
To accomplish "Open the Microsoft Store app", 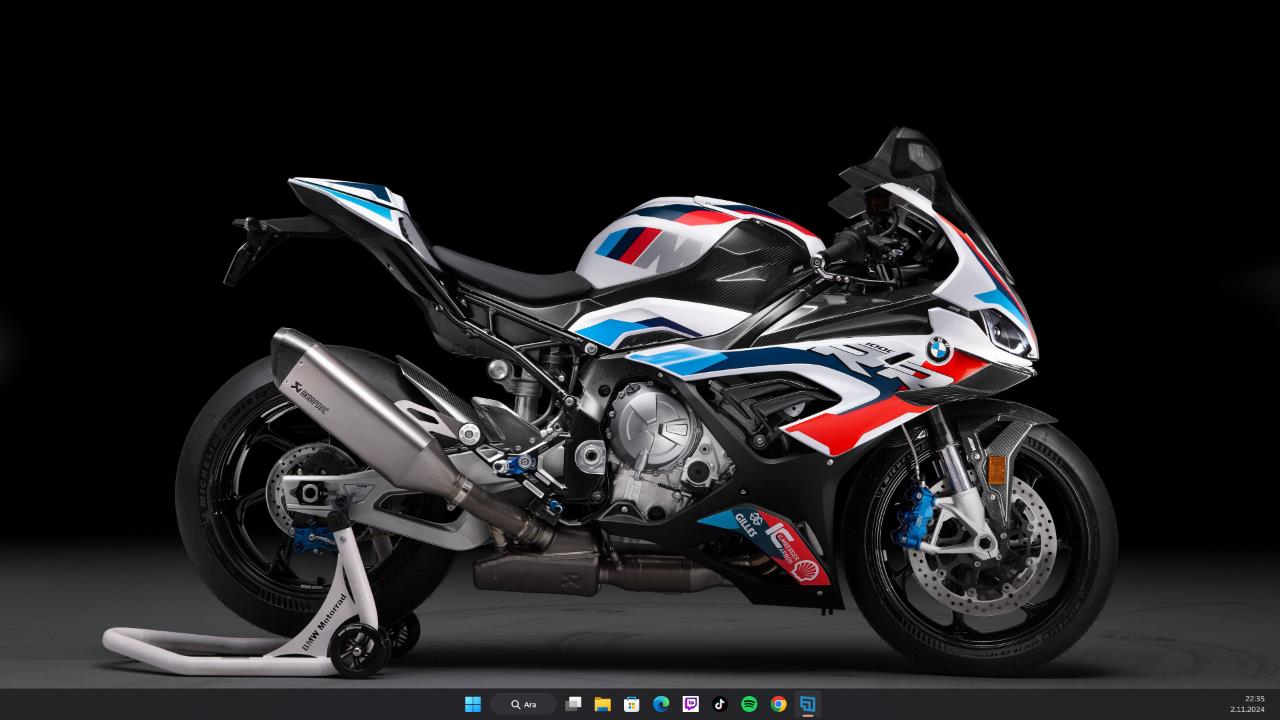I will 631,704.
